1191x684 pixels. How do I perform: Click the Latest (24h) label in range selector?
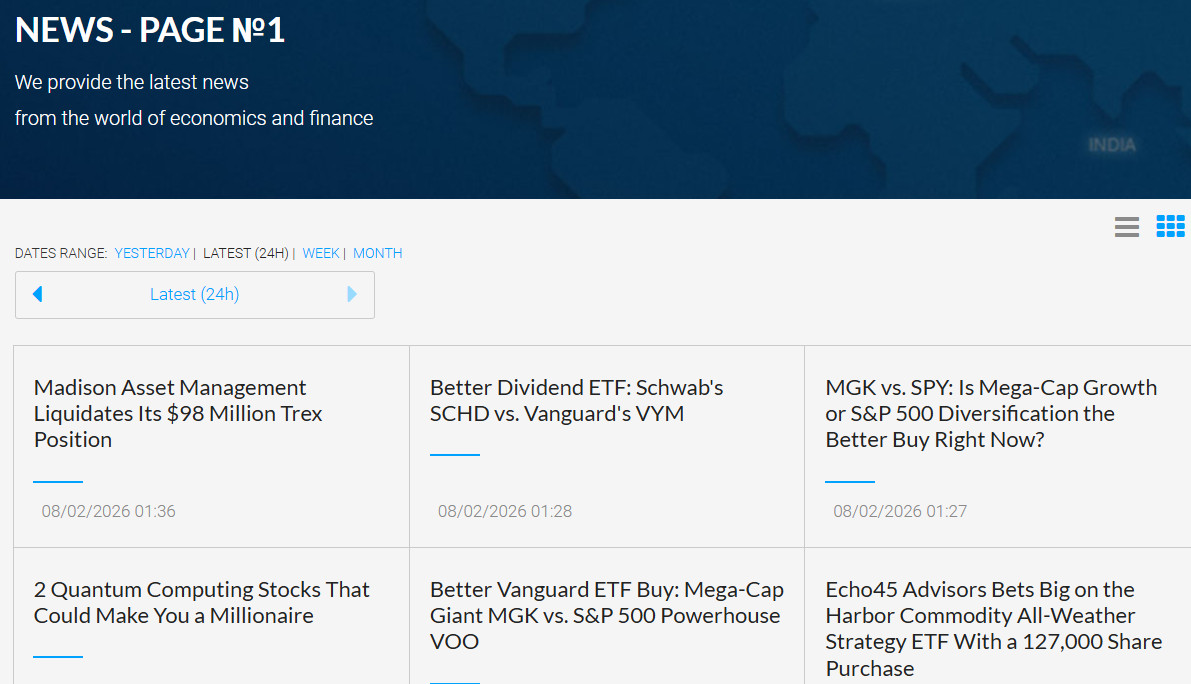click(x=195, y=294)
